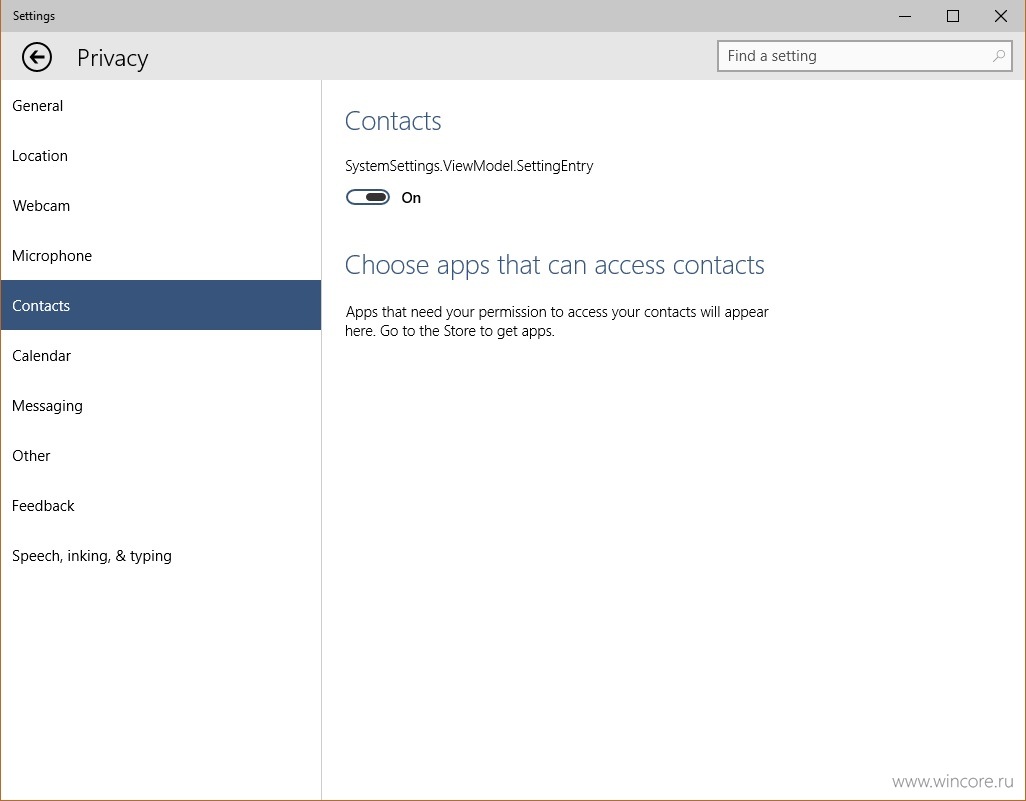Toggle the Contacts access switch off
Screen dimensions: 1026x801
click(x=368, y=198)
